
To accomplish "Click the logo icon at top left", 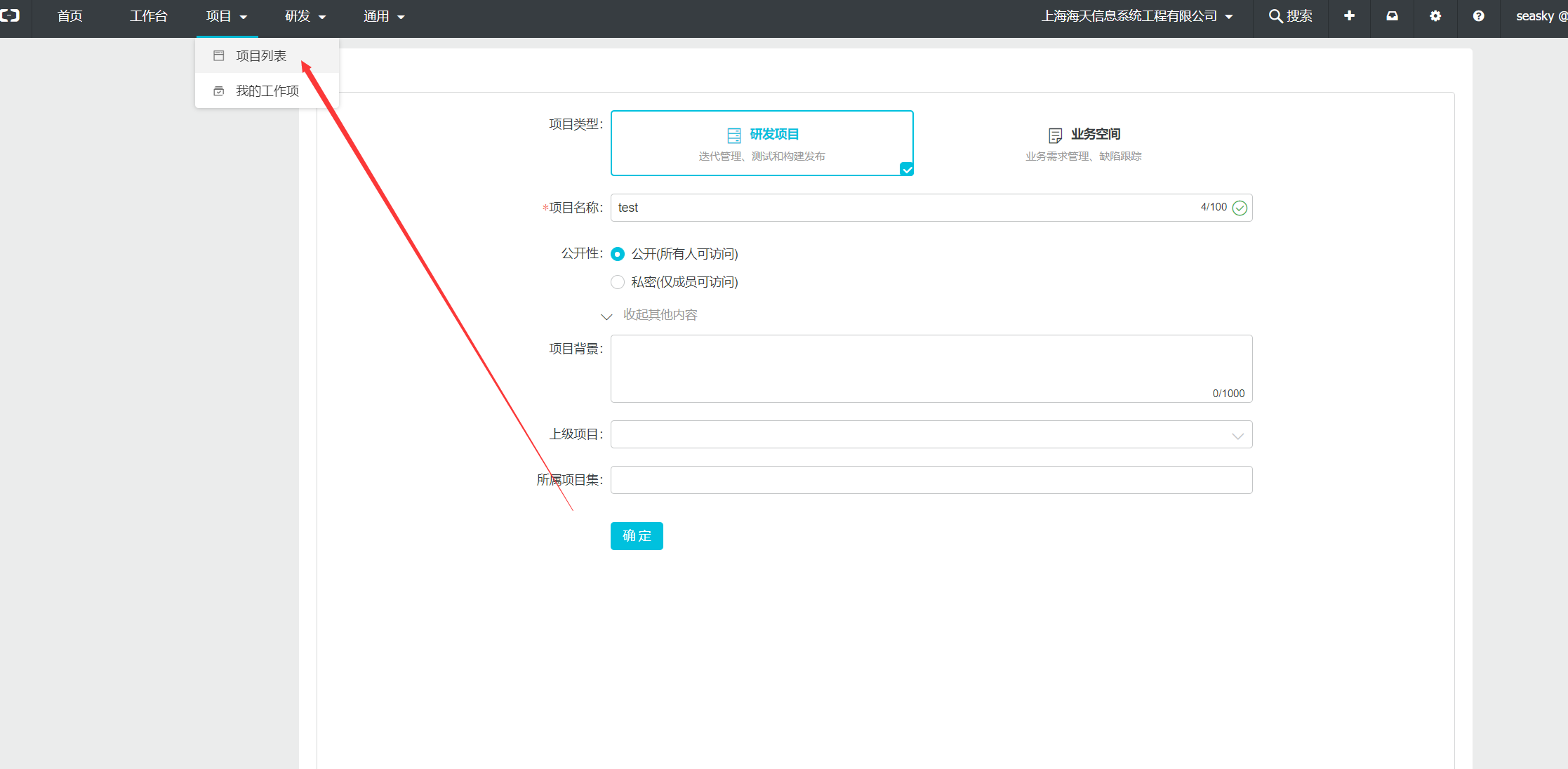I will coord(10,15).
